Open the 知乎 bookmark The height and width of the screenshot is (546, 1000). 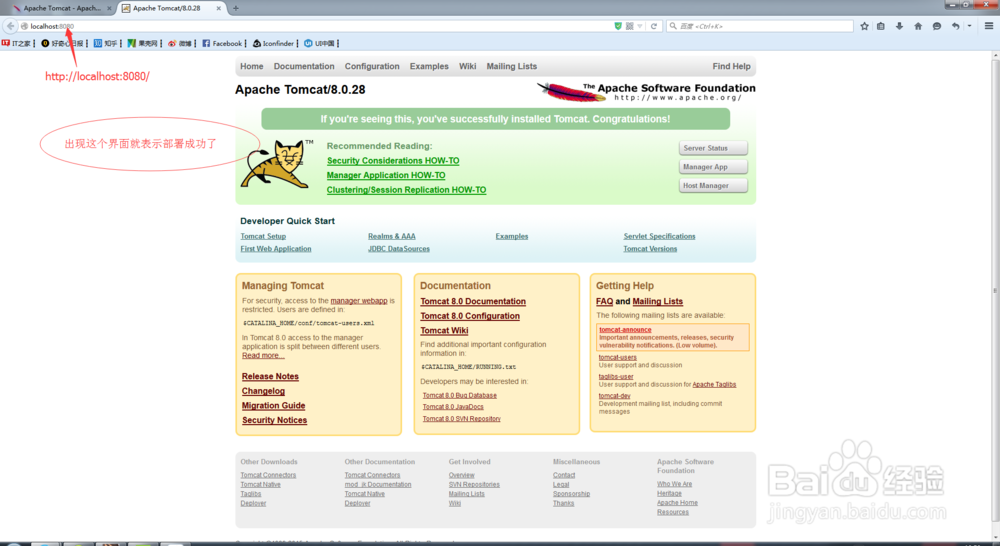coord(106,43)
